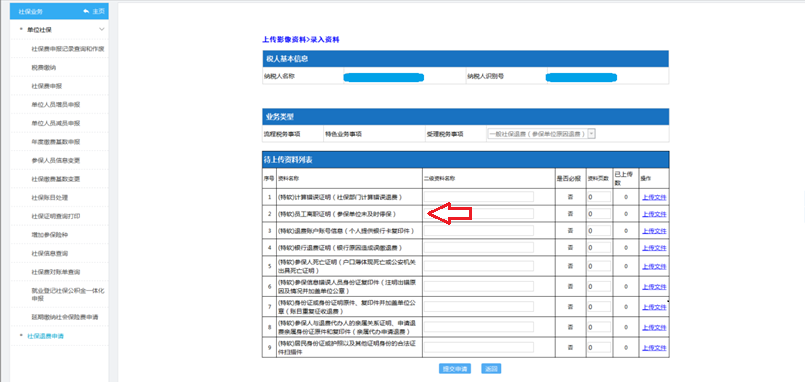This screenshot has height=382, width=805.
Task: Open 年度缴费基数申报 menu item
Action: tap(55, 142)
